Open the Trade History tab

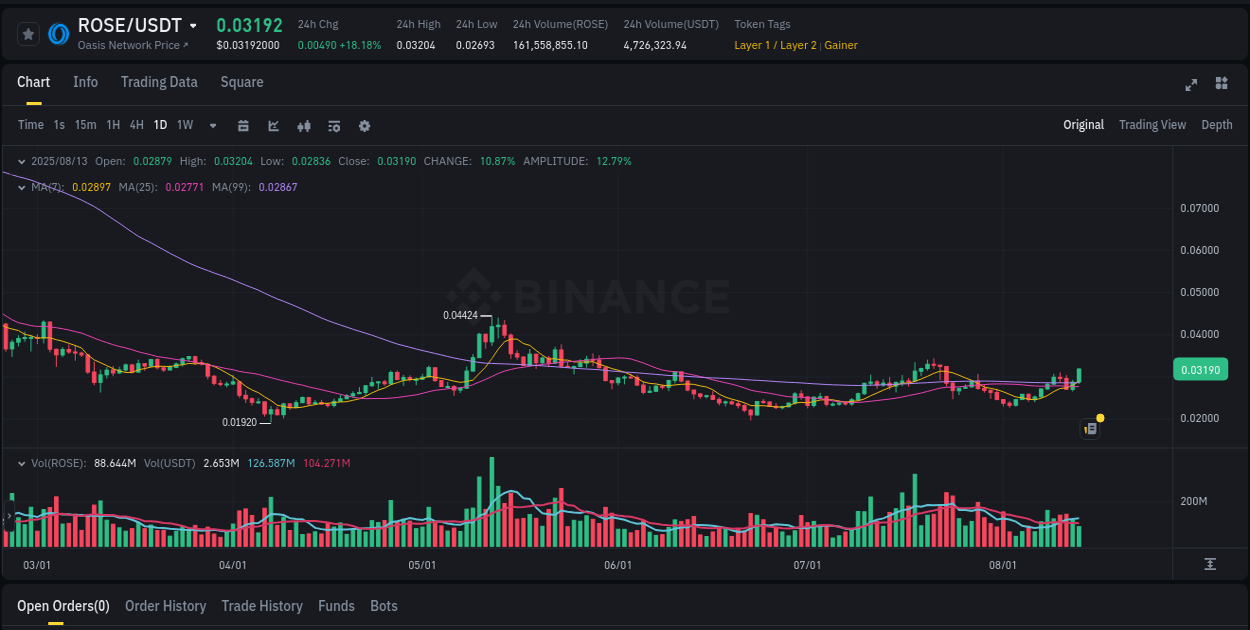coord(262,606)
